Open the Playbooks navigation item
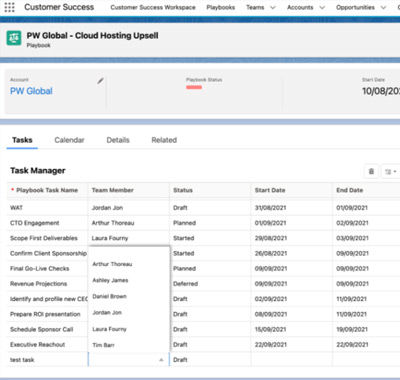 [x=221, y=7]
